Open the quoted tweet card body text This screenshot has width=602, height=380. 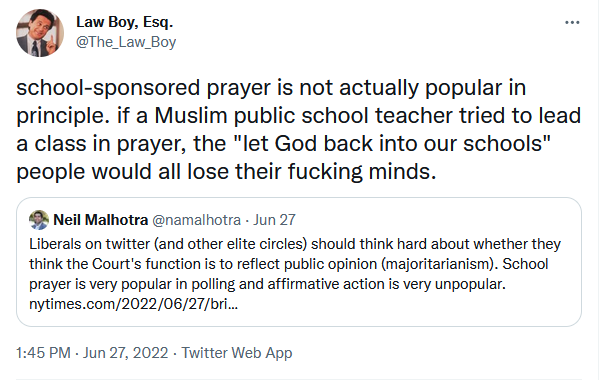295,274
